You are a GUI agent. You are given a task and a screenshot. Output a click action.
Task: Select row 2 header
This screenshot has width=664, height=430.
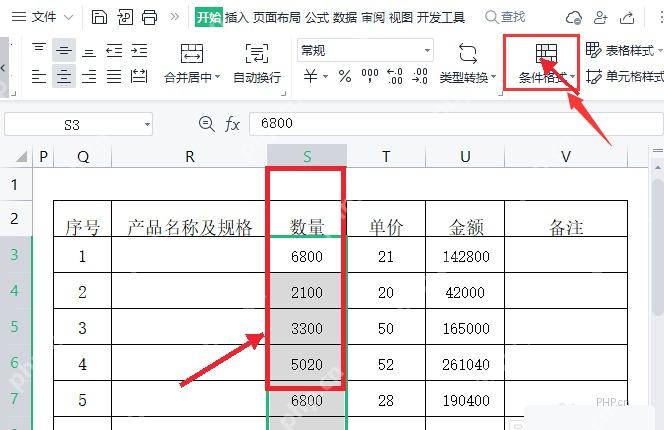click(x=16, y=218)
